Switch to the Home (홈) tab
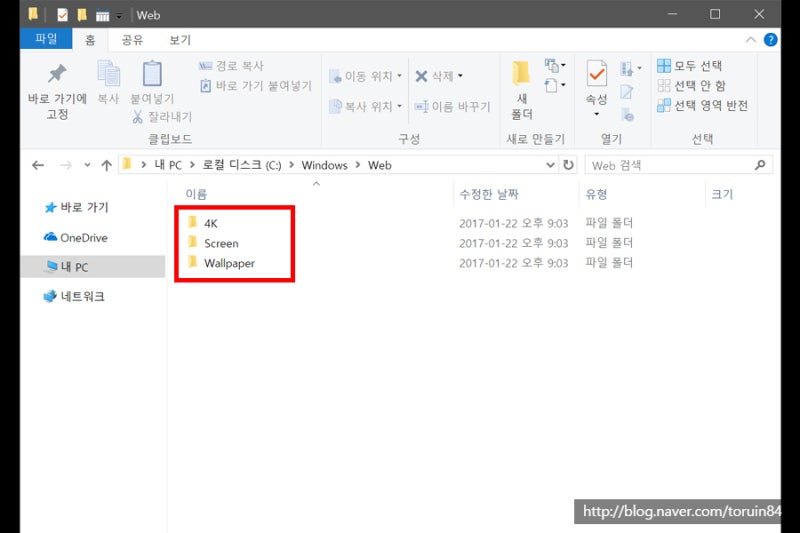This screenshot has height=533, width=800. pos(90,40)
